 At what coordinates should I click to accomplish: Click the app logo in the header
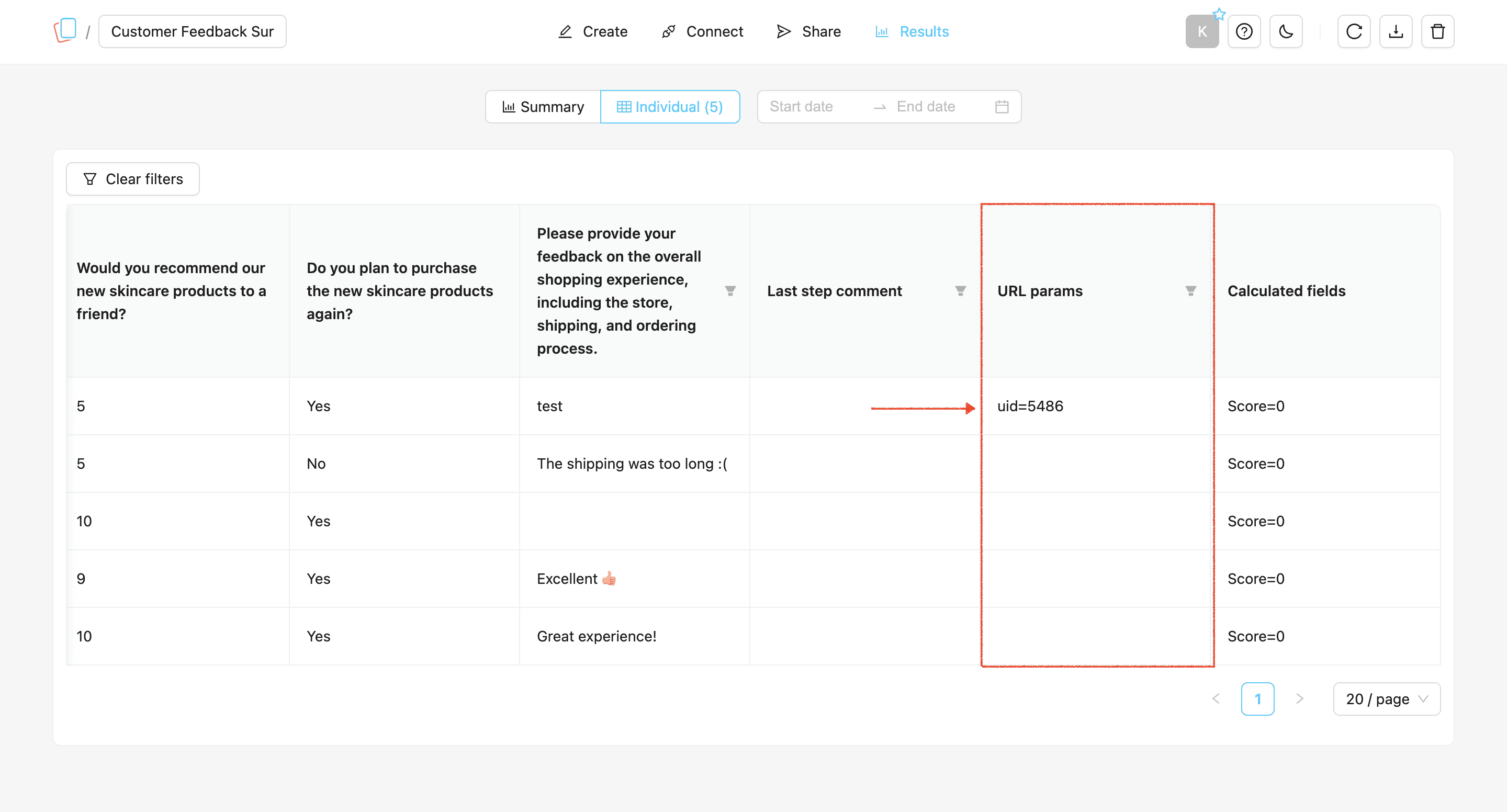tap(65, 30)
